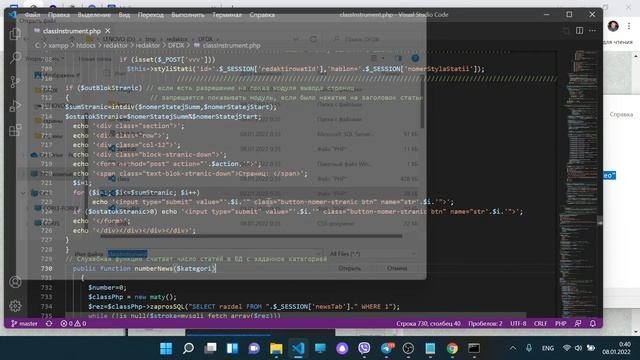Image resolution: width=640 pixels, height=360 pixels.
Task: Open Task View on taskbar
Action: 210,348
